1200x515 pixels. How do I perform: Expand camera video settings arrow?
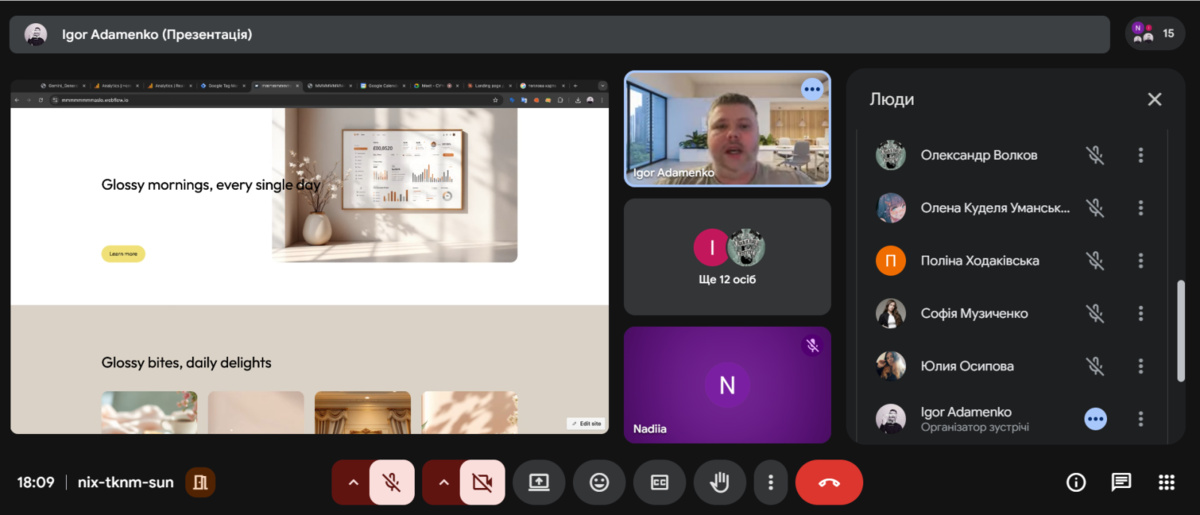point(443,482)
